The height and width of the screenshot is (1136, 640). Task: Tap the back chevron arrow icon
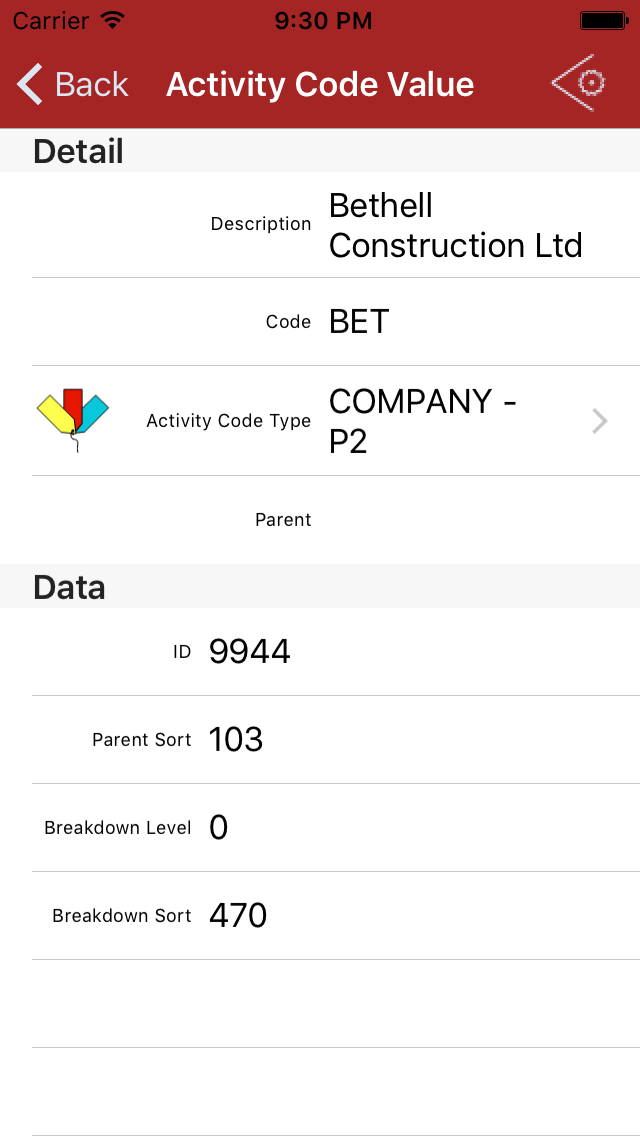[30, 85]
